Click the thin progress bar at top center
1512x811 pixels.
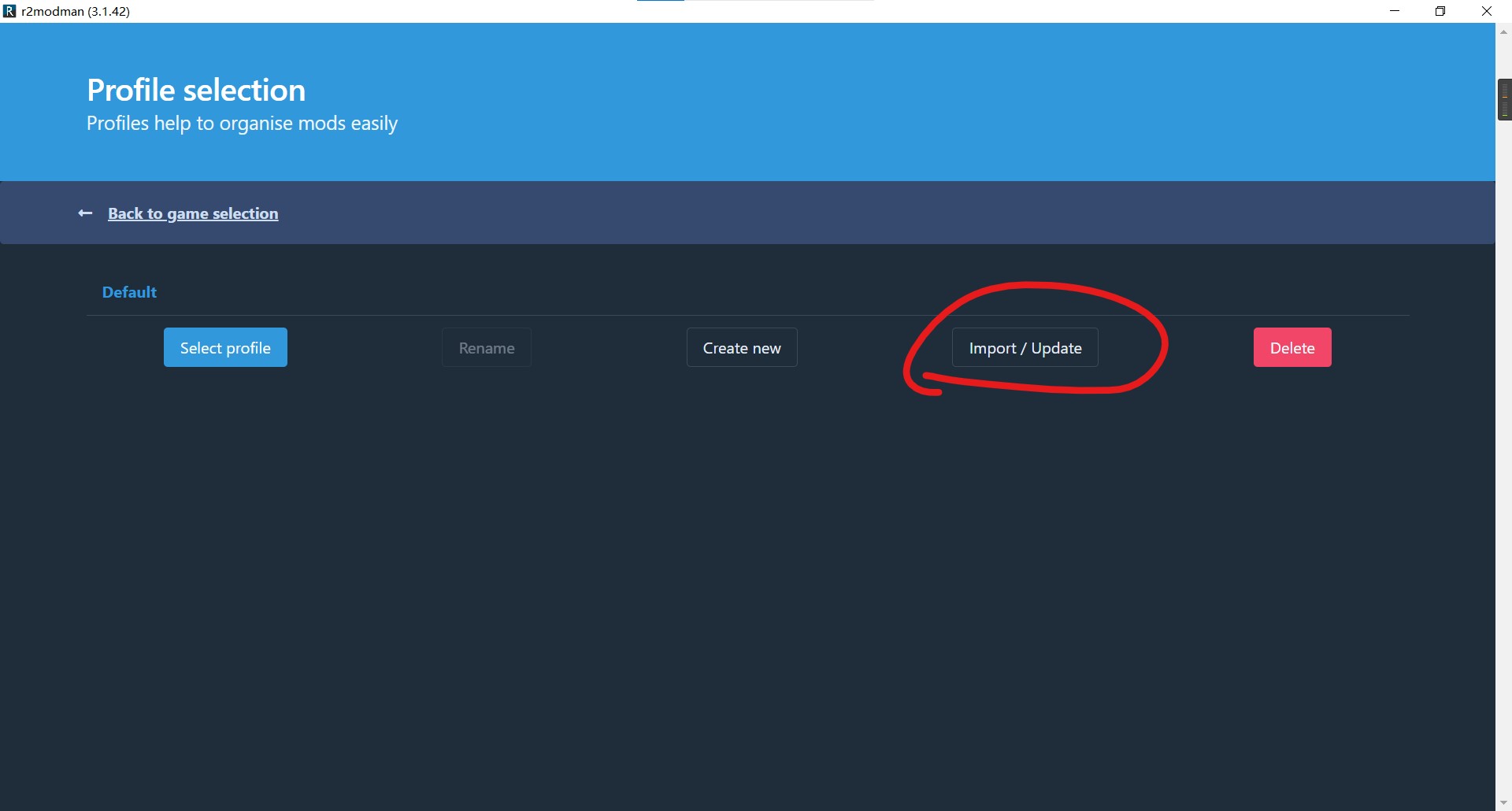click(x=755, y=1)
